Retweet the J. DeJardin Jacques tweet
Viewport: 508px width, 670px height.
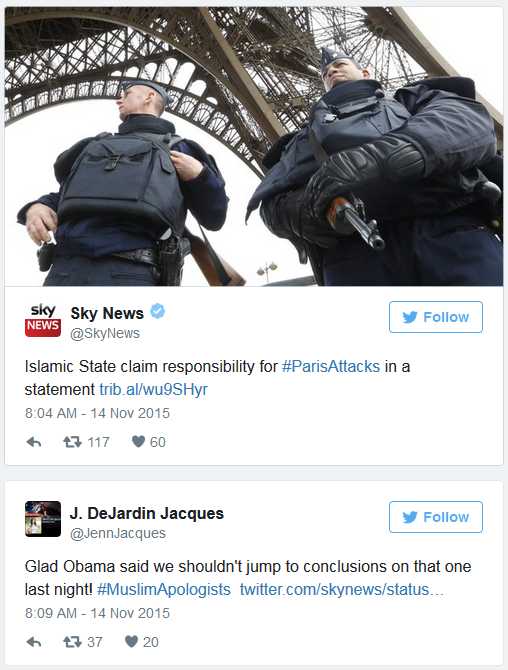point(72,642)
